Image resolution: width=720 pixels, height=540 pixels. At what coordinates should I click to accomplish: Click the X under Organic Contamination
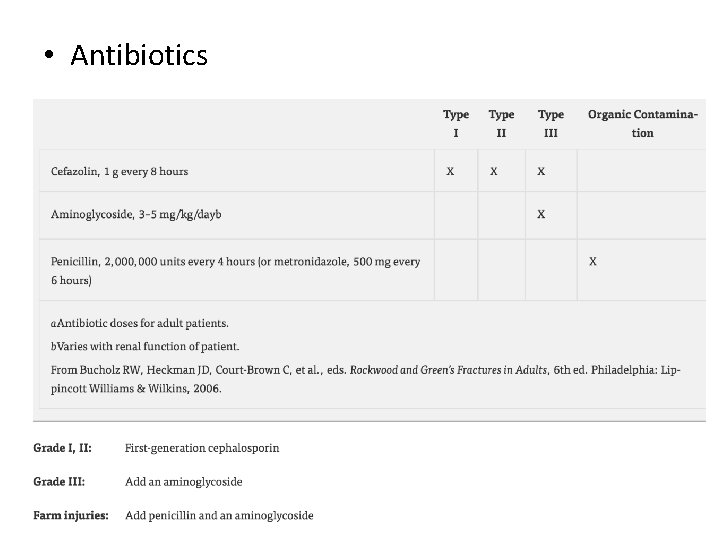(x=593, y=261)
